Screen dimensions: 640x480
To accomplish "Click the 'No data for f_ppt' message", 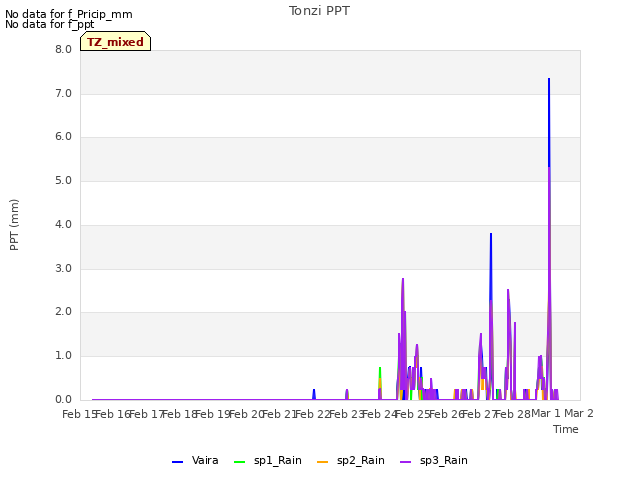I will click(x=50, y=24).
